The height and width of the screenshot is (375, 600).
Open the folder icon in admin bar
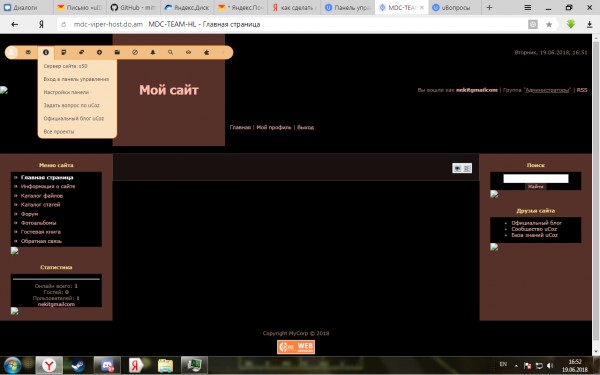pos(117,52)
